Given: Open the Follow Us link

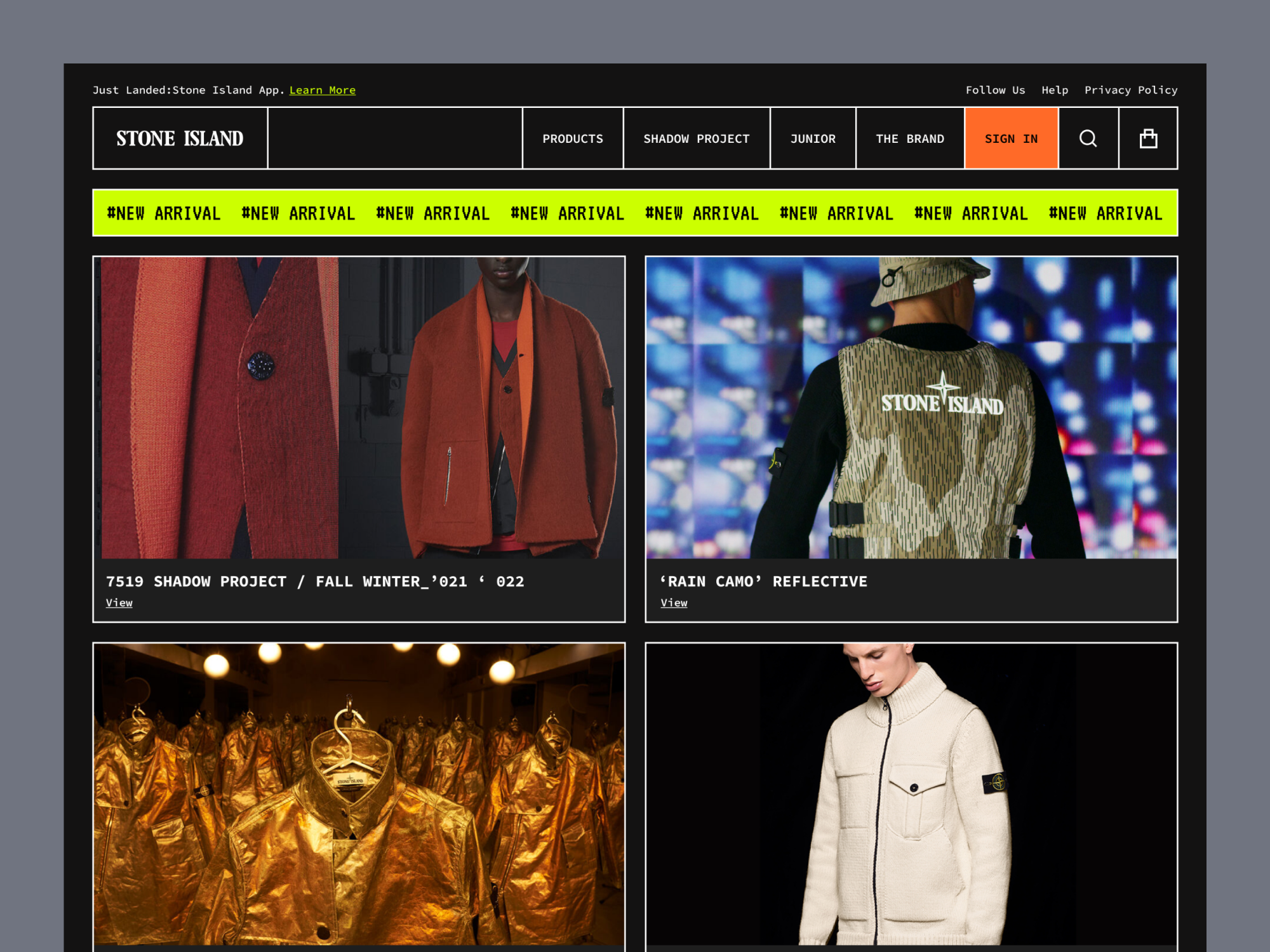Looking at the screenshot, I should pyautogui.click(x=995, y=90).
